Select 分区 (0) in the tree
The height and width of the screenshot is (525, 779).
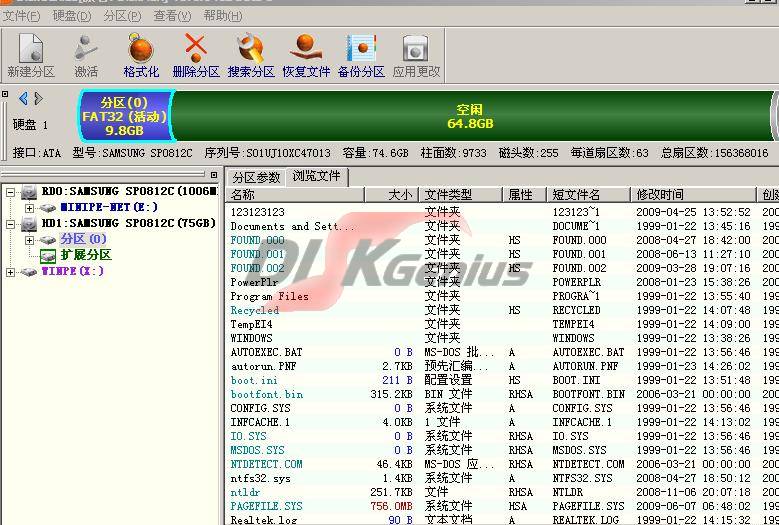[83, 239]
